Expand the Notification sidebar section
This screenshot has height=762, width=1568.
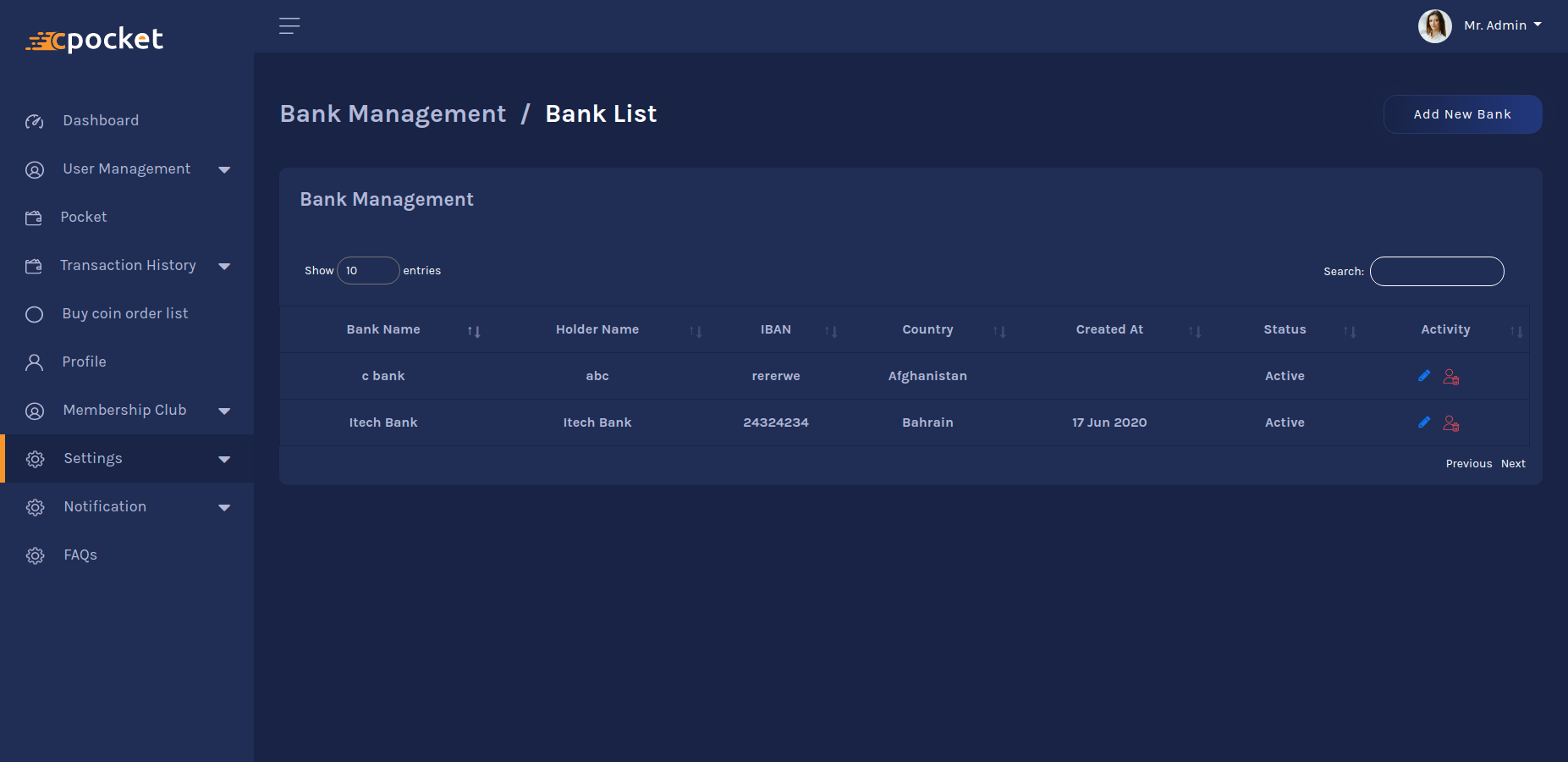coord(104,506)
